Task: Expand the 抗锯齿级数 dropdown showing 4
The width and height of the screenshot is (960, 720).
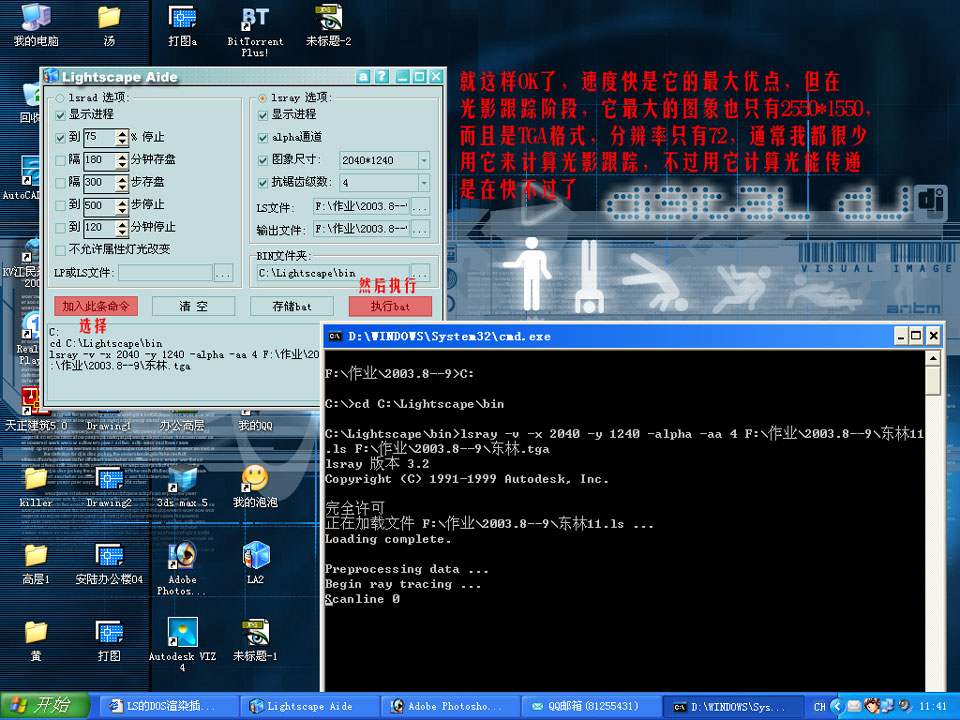Action: 424,182
